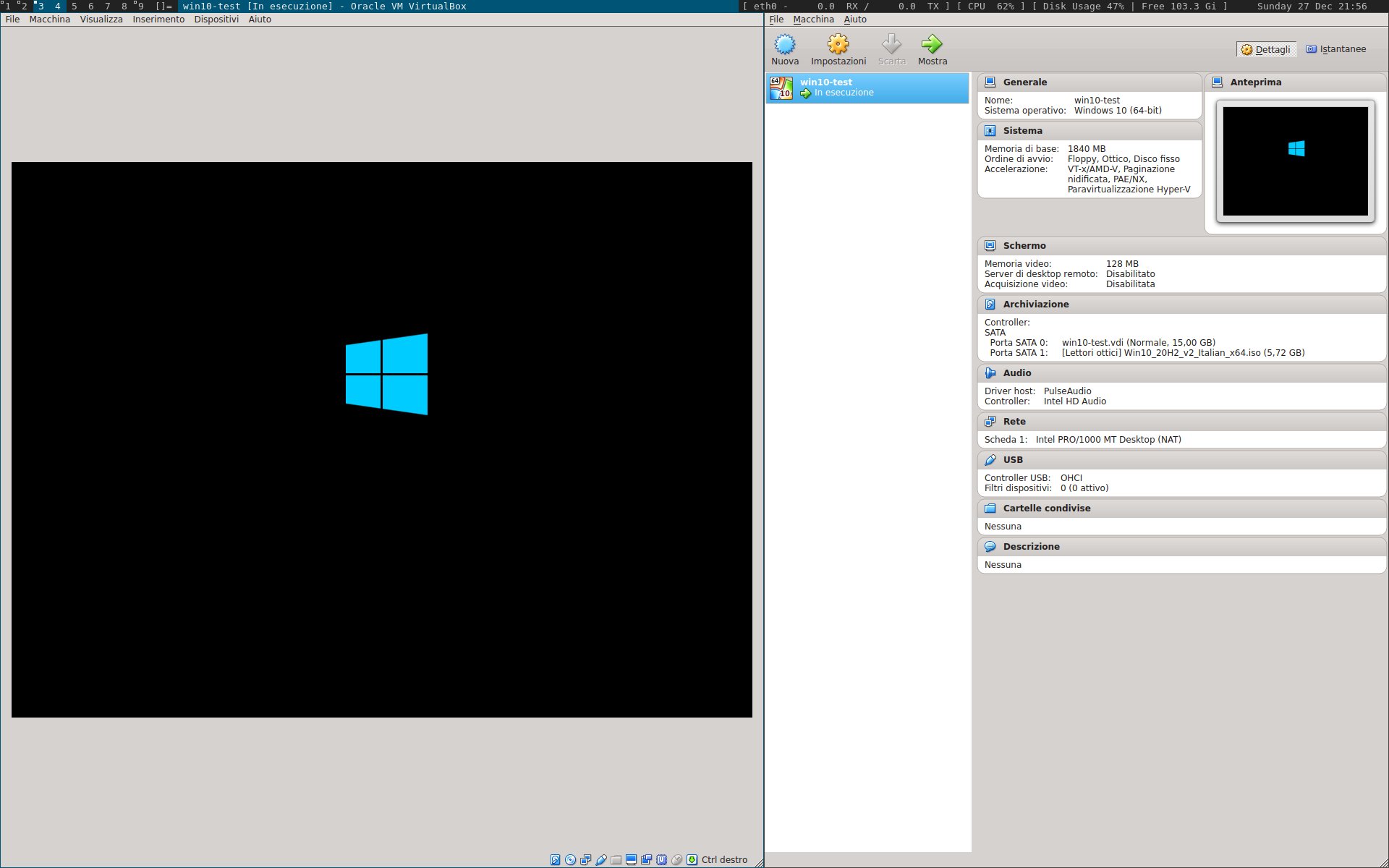Image resolution: width=1389 pixels, height=868 pixels.
Task: Click network adapters icon in VM status bar
Action: coord(585,860)
